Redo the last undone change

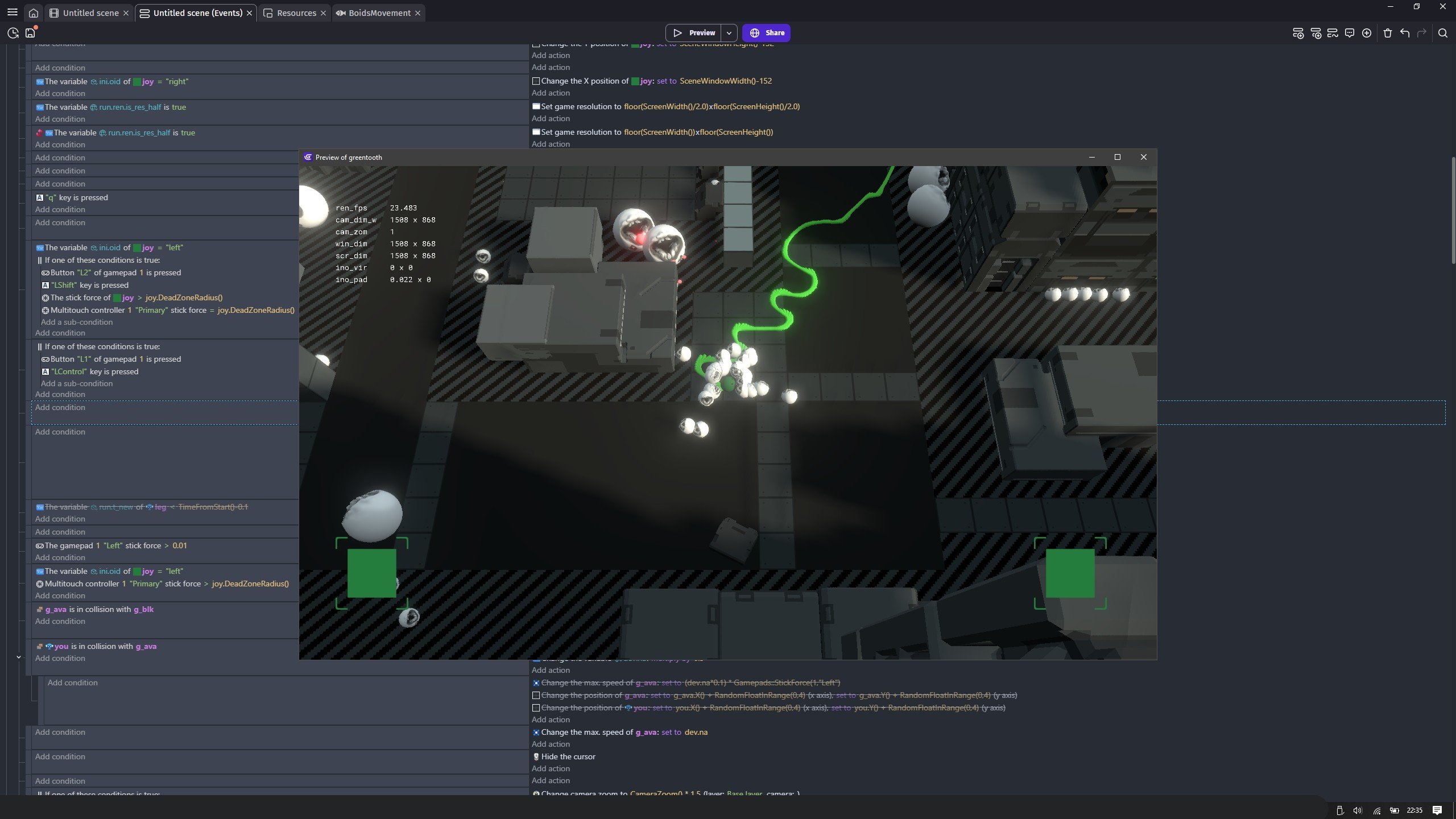(1422, 33)
